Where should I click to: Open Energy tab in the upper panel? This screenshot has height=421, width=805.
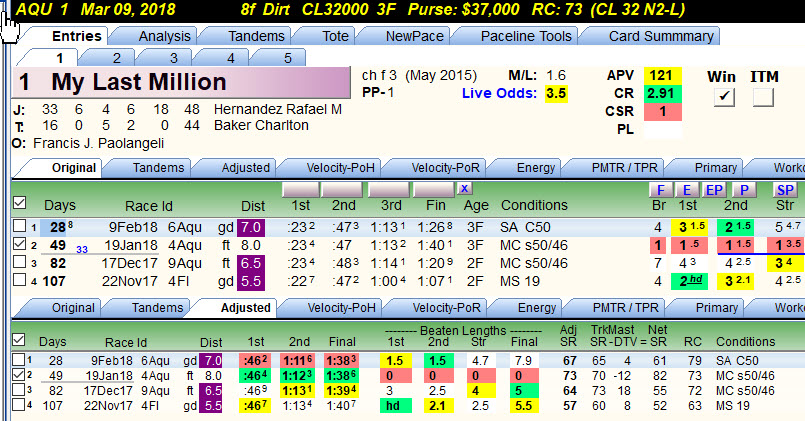[x=535, y=168]
